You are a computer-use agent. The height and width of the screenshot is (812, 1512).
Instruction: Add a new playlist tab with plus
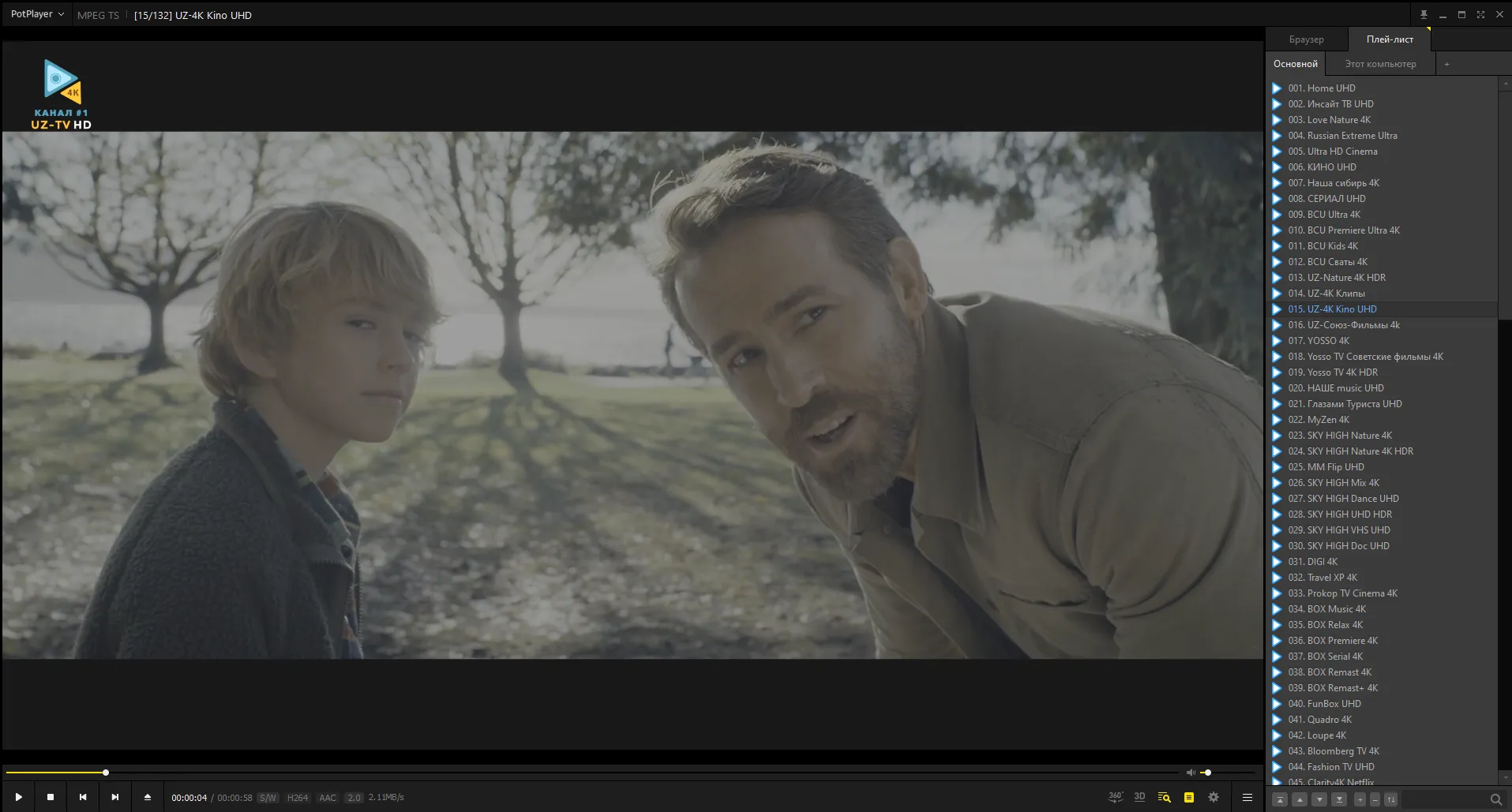(x=1446, y=64)
